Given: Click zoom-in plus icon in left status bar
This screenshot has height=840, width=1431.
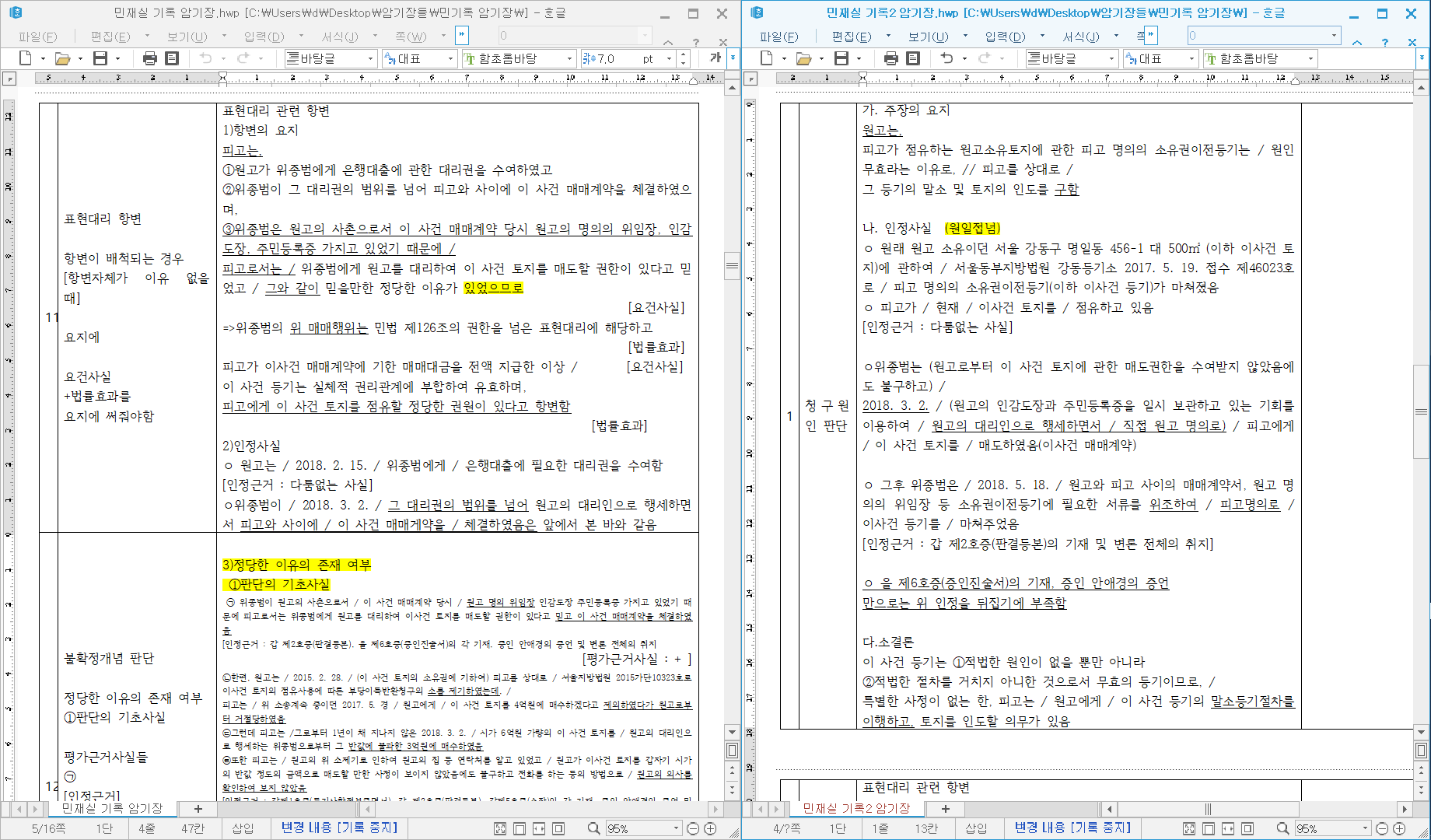Looking at the screenshot, I should click(710, 829).
